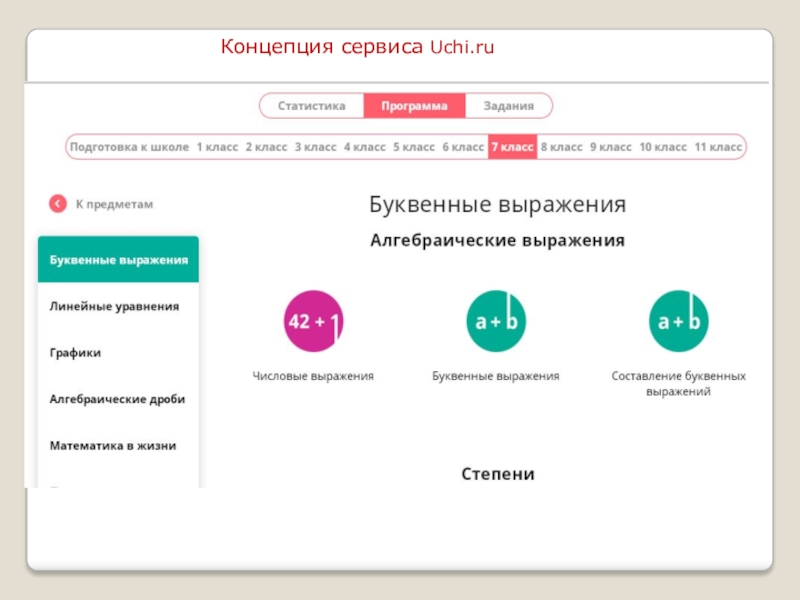Viewport: 800px width, 600px height.
Task: Select 3 класс grade tab
Action: point(315,147)
